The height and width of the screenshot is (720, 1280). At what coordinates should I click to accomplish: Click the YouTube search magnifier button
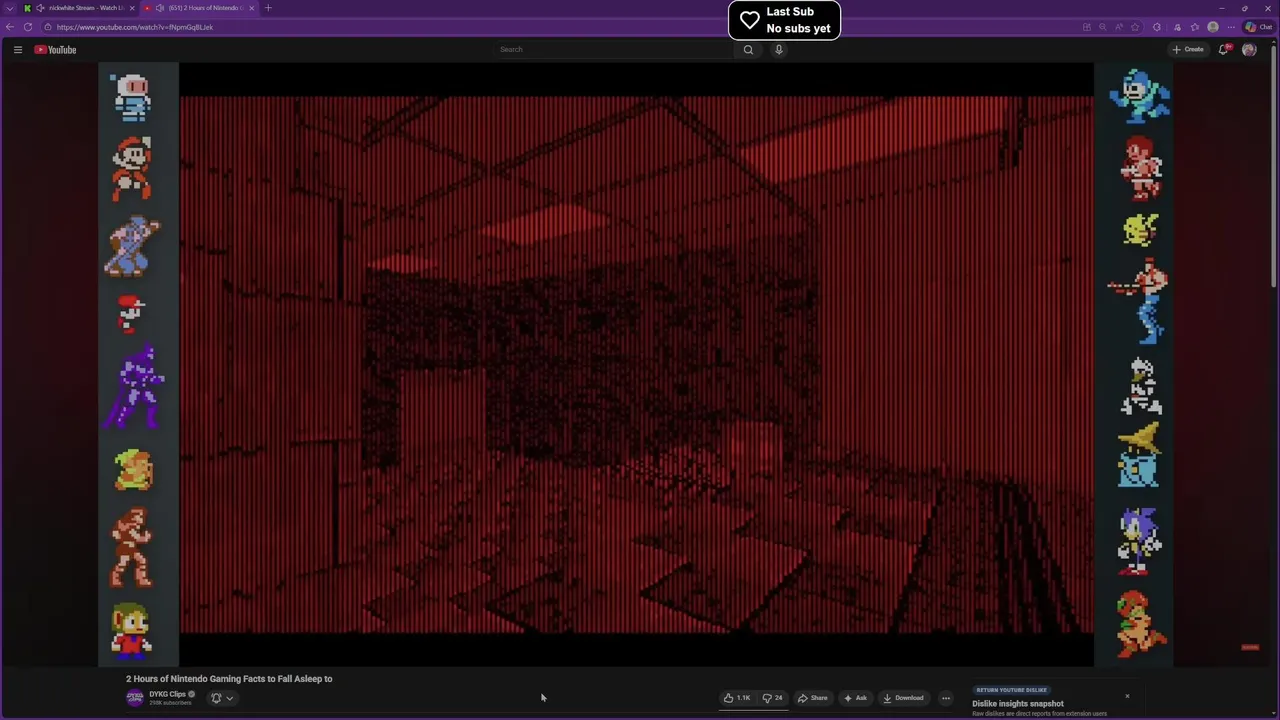click(x=748, y=49)
